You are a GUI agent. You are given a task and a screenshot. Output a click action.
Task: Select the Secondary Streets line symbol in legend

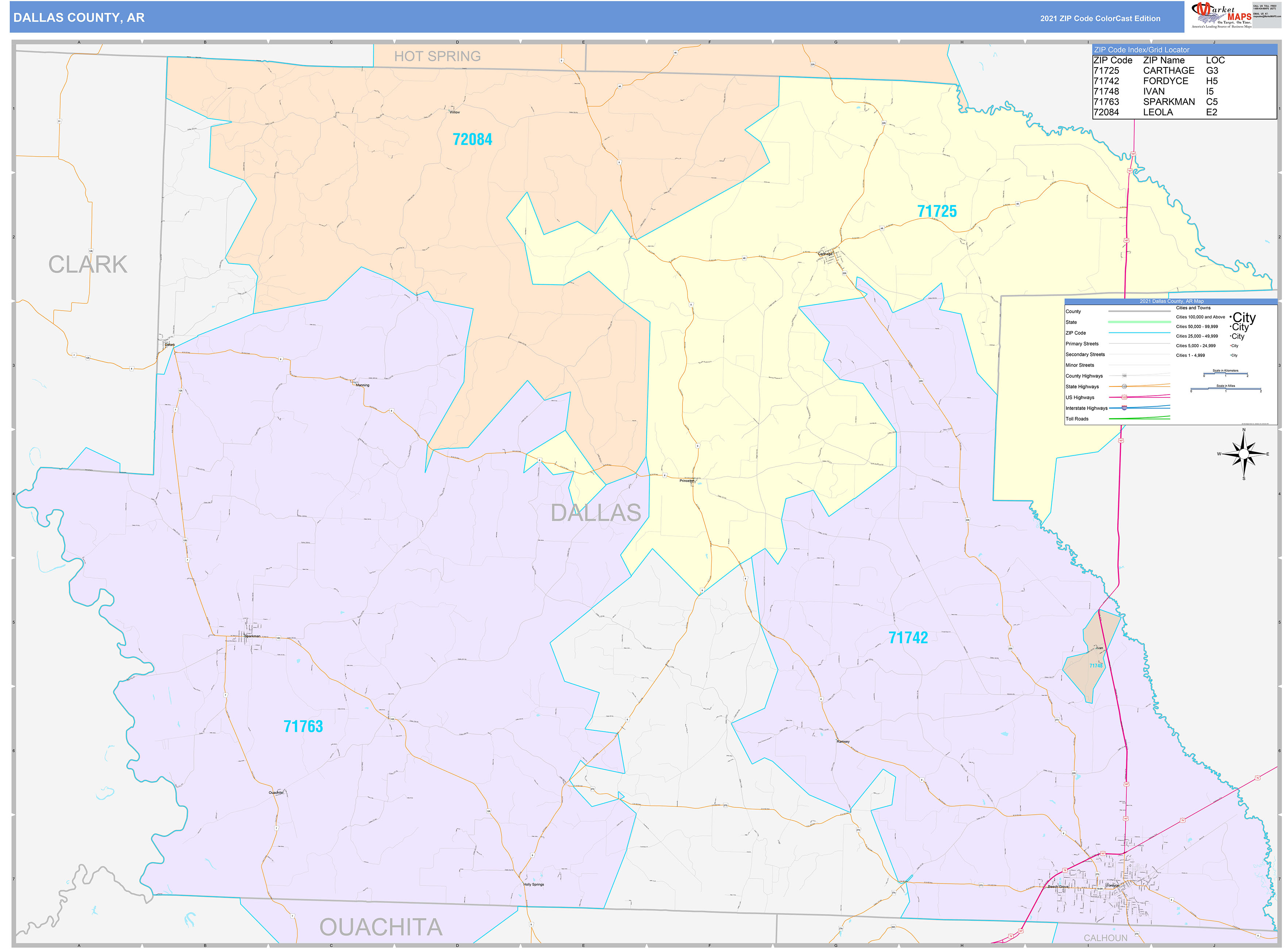point(1139,354)
